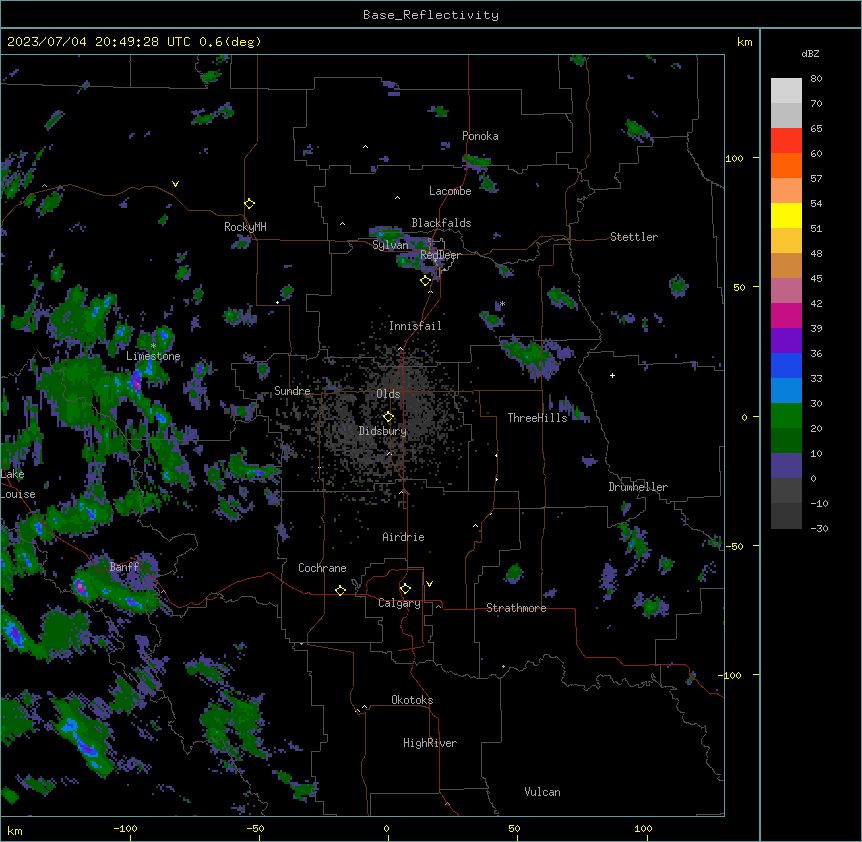Click the Sundre label
The image size is (862, 842).
pos(292,391)
